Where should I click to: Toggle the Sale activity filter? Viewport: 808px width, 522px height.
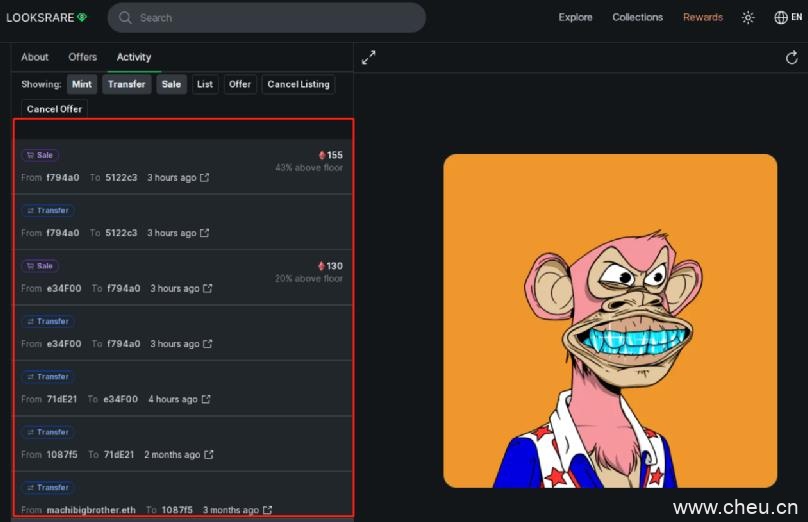coord(171,85)
